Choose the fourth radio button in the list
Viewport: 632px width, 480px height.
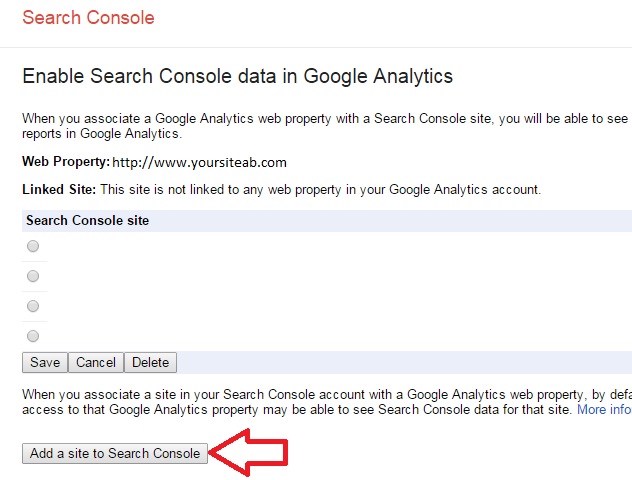coord(33,336)
